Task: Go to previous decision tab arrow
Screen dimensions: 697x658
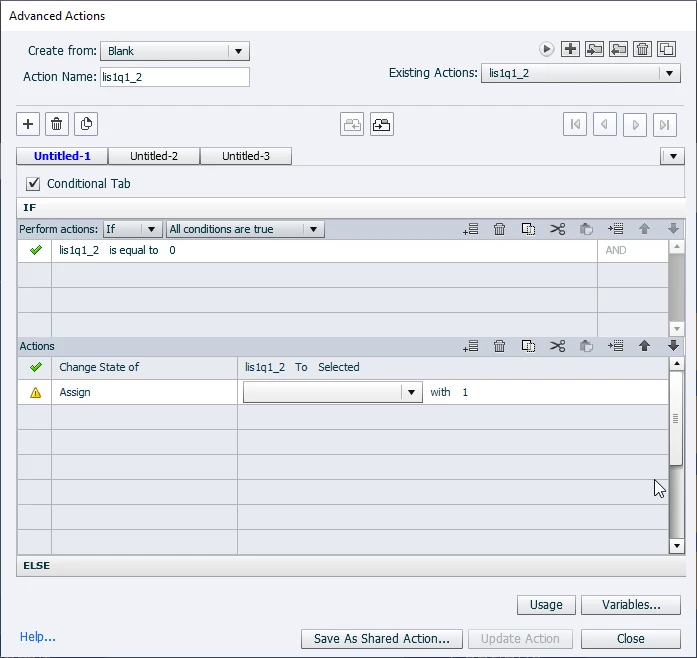Action: [605, 124]
